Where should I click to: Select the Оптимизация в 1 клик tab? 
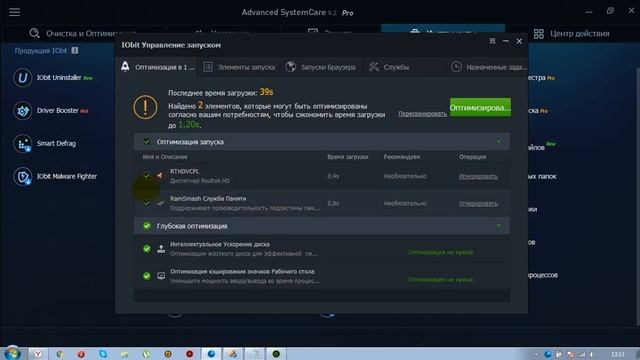point(157,67)
